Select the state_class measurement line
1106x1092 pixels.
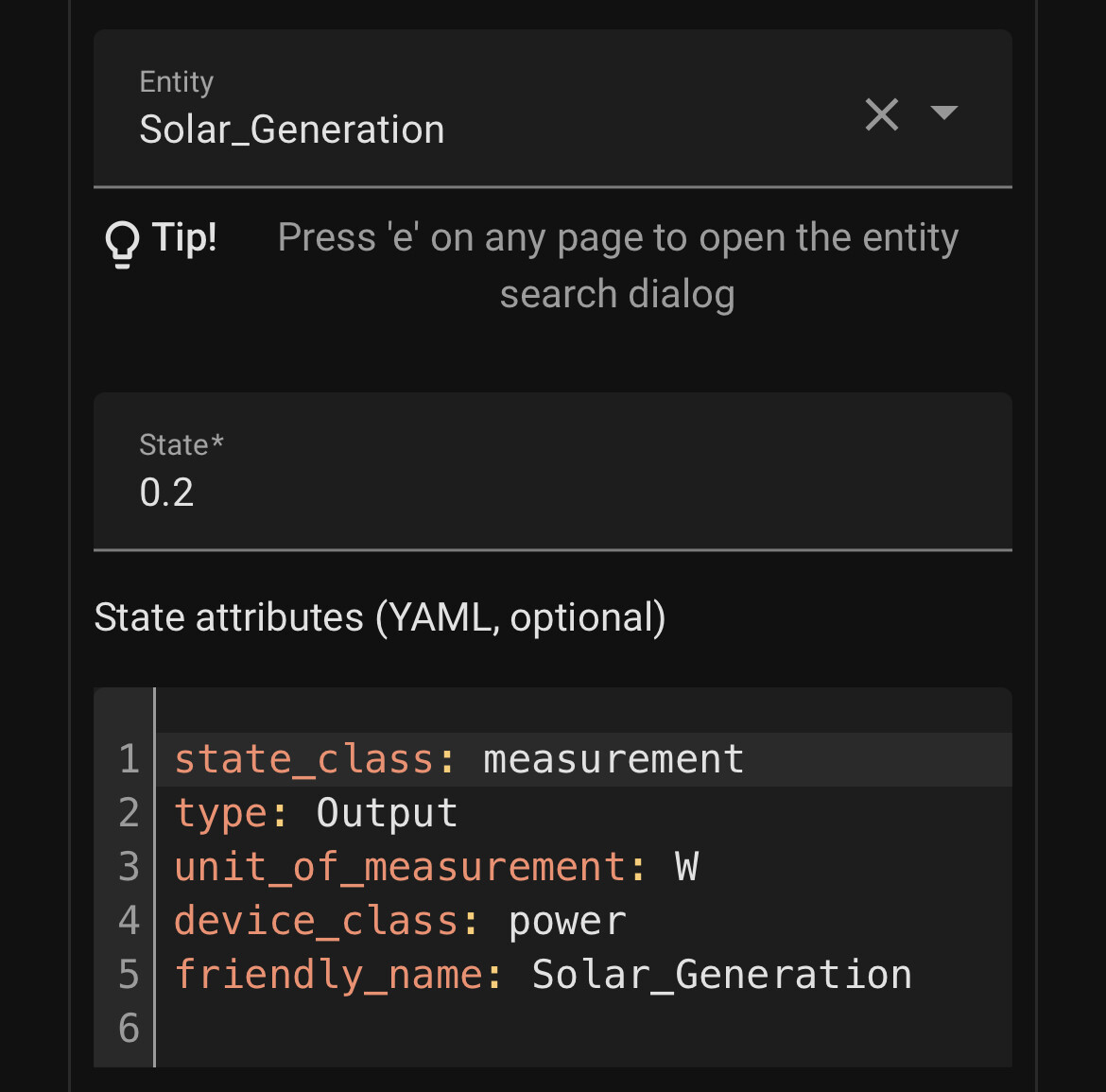[458, 757]
